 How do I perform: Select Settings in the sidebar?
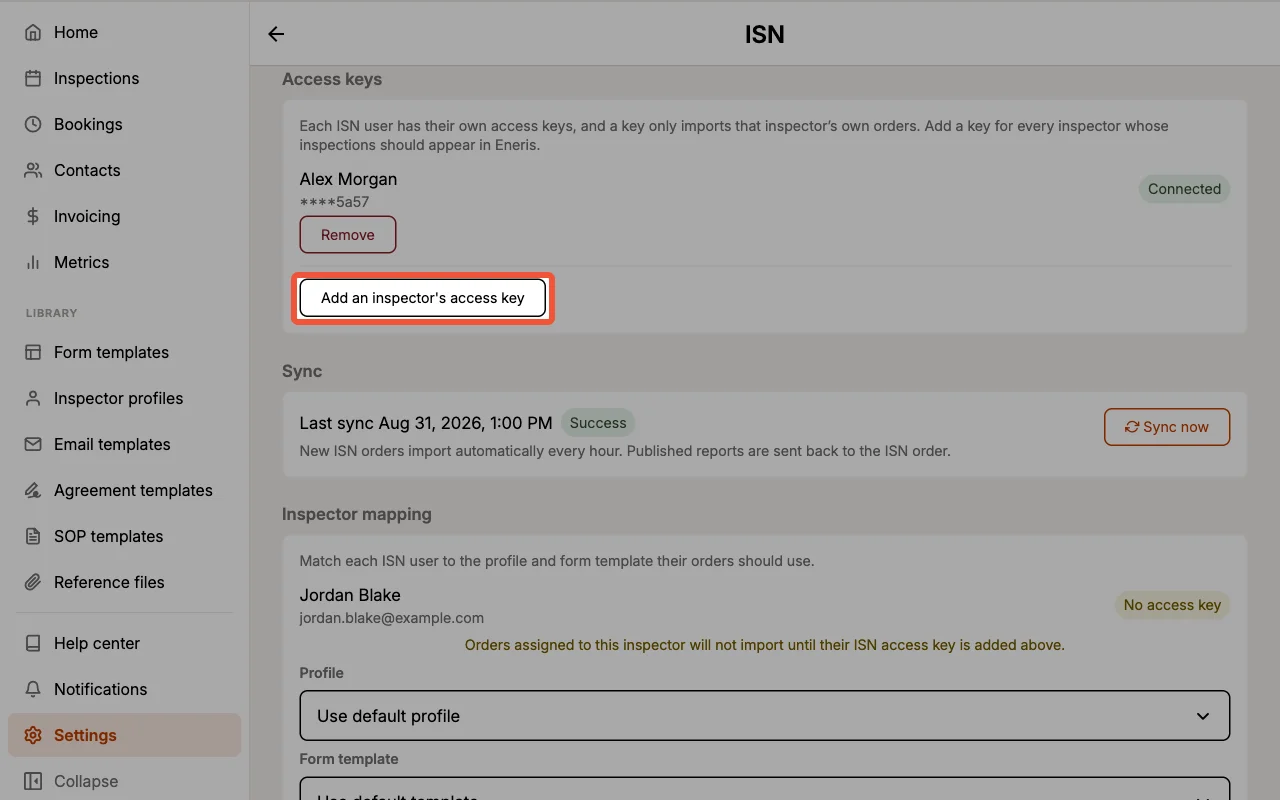click(x=125, y=735)
